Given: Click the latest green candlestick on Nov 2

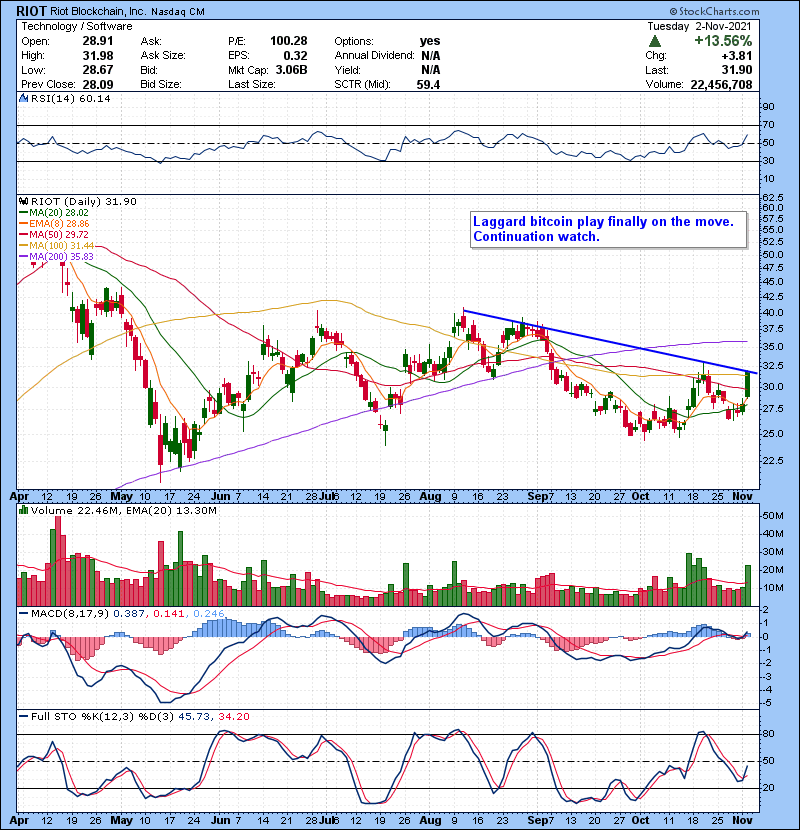Looking at the screenshot, I should 748,384.
